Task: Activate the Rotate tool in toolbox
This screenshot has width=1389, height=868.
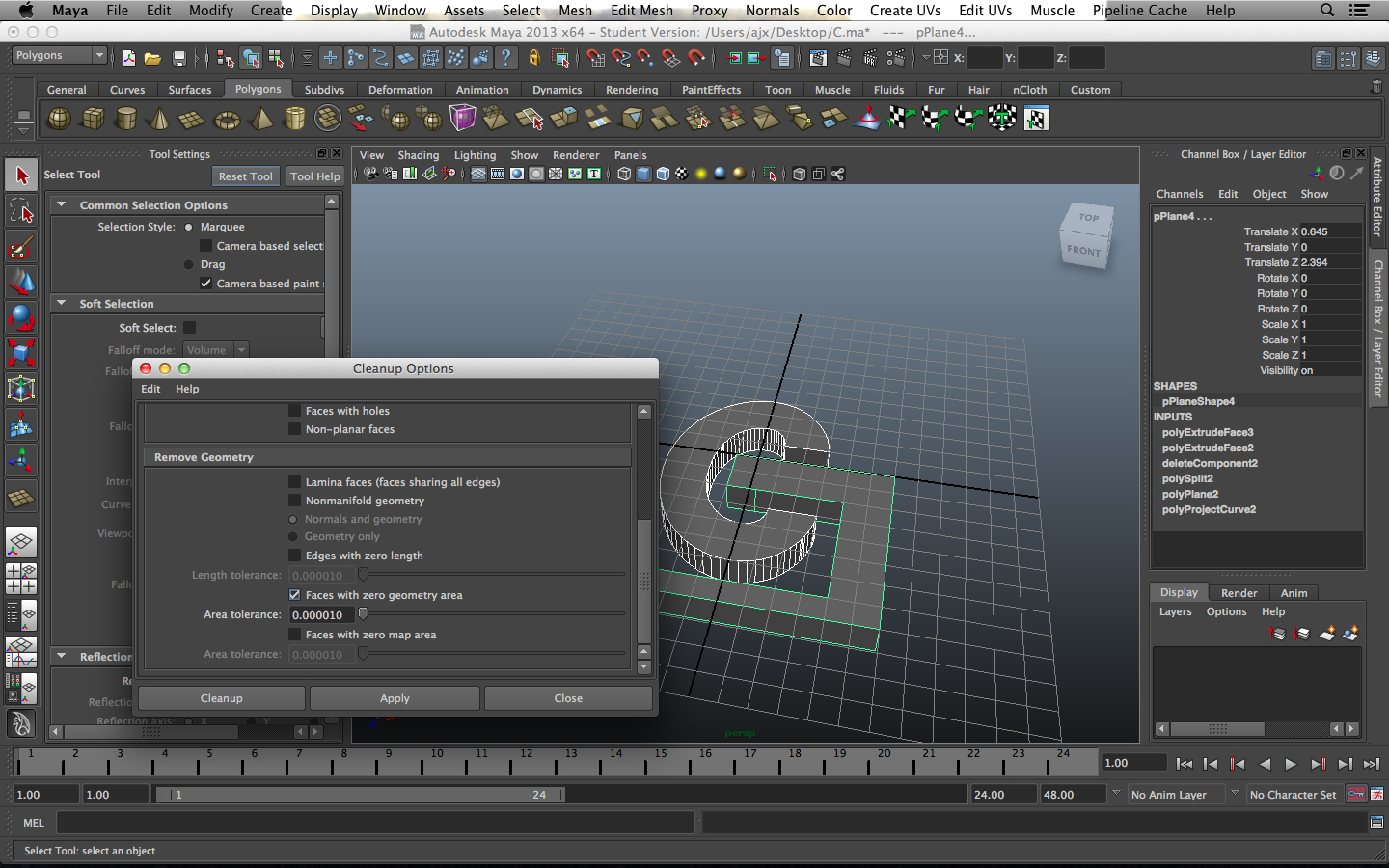Action: (x=21, y=317)
